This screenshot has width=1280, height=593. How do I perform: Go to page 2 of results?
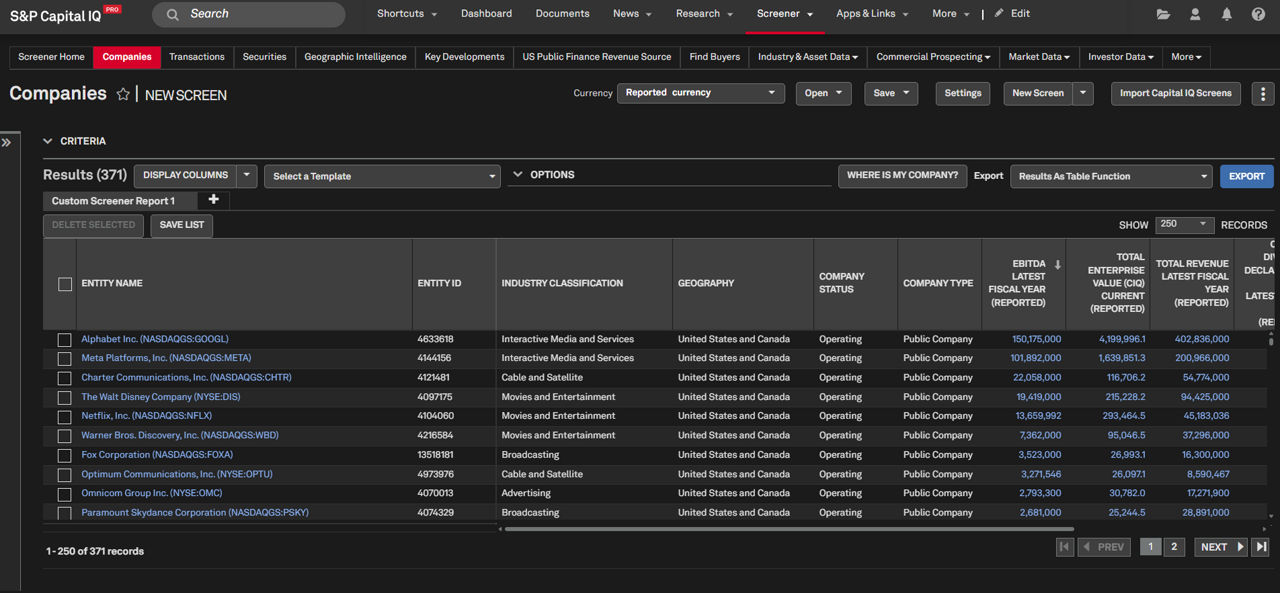1175,547
